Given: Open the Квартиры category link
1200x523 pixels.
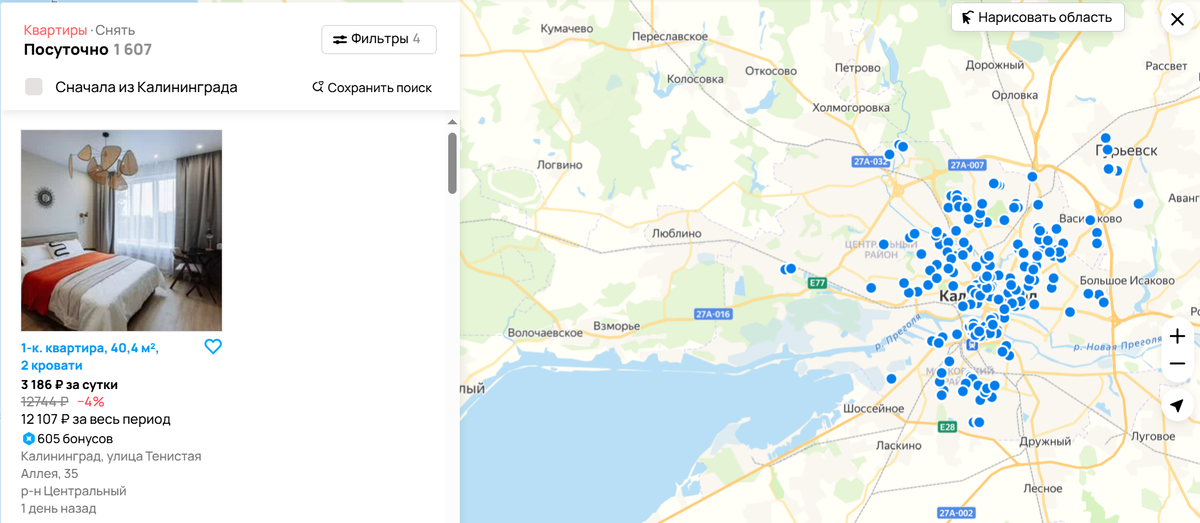Looking at the screenshot, I should point(55,30).
